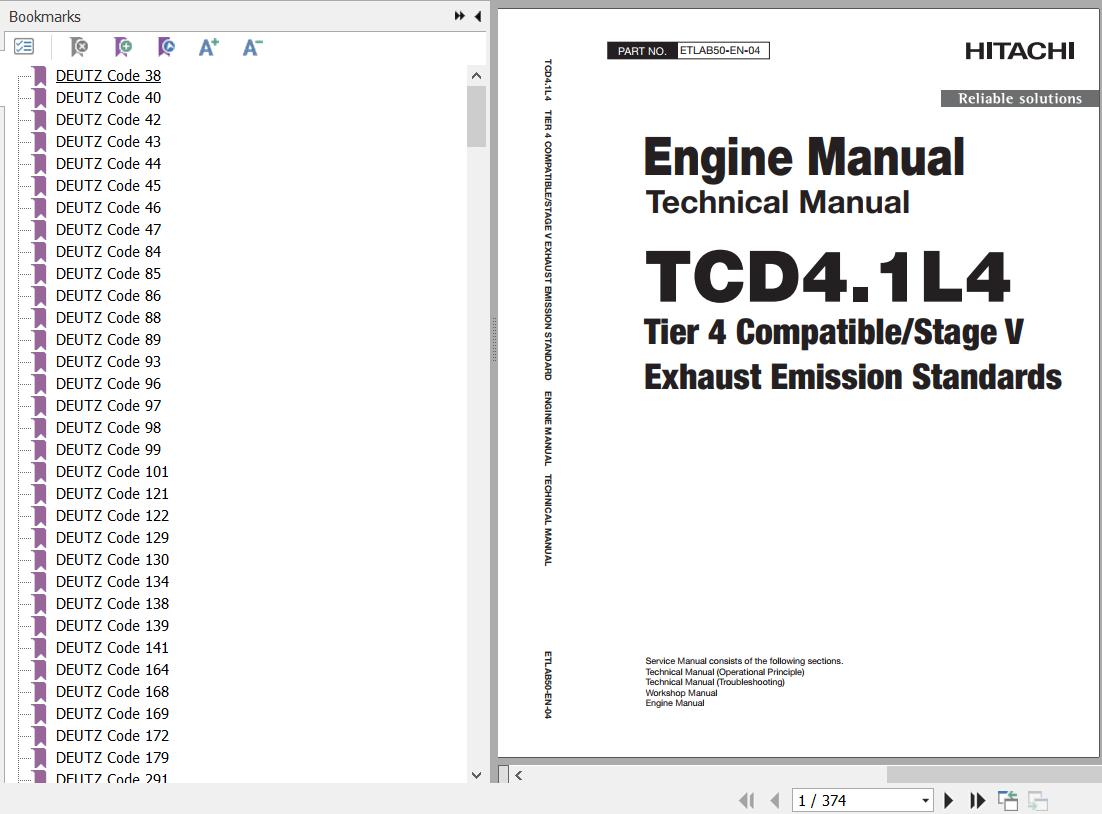Click the bookmark icon beside DEUTZ Code 164
This screenshot has width=1102, height=814.
click(40, 670)
